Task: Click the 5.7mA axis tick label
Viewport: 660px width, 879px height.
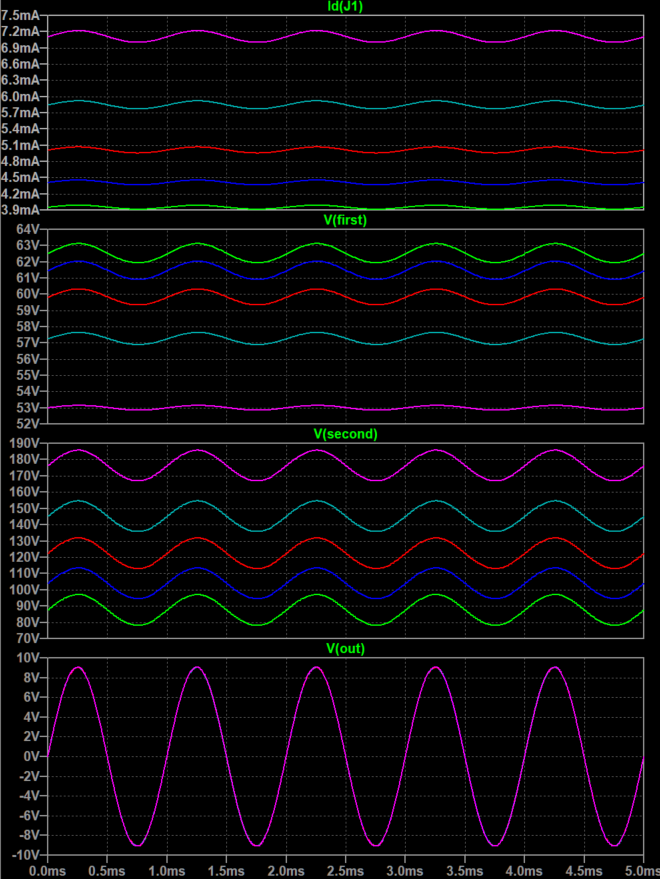Action: pos(20,113)
